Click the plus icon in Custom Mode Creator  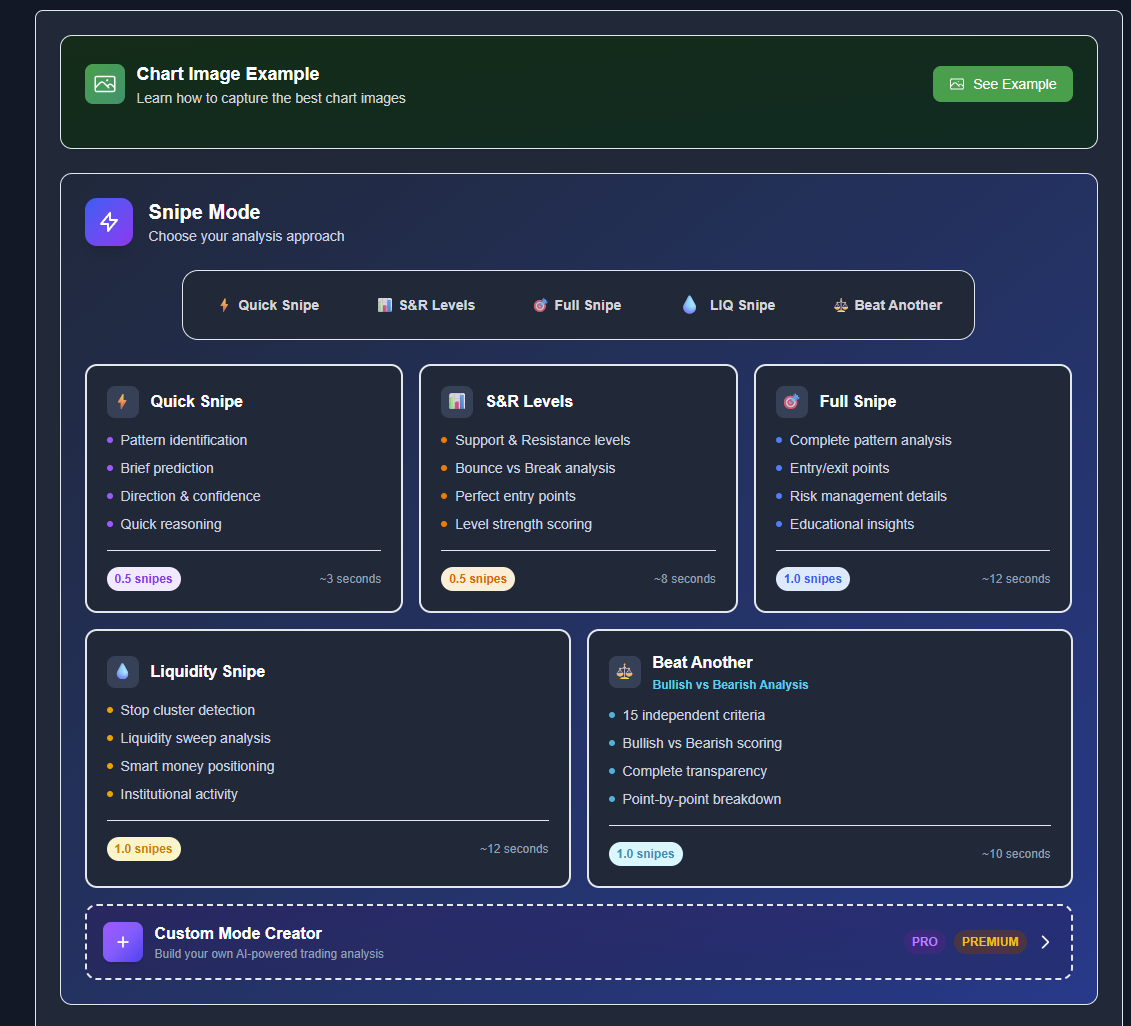(x=122, y=942)
